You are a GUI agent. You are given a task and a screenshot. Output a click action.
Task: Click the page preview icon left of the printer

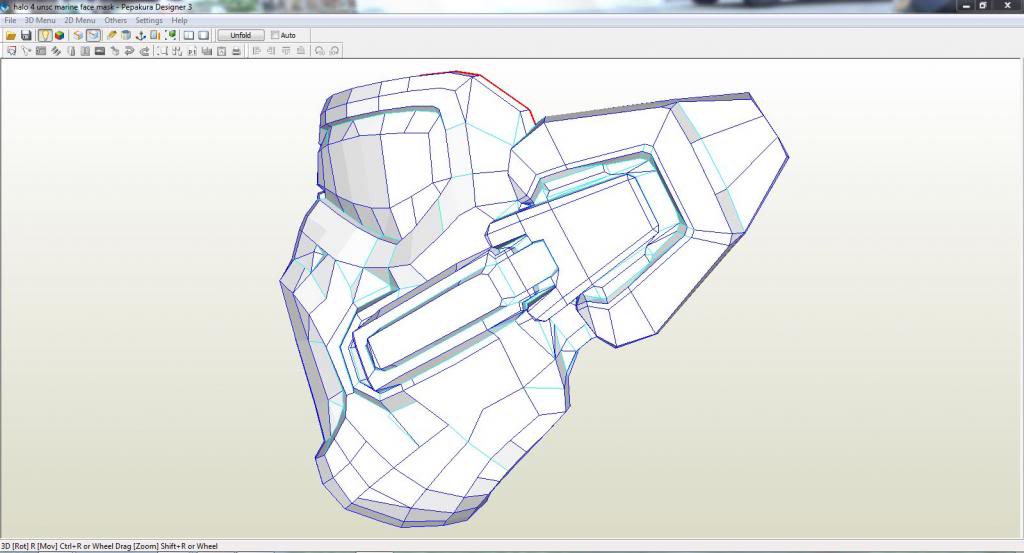(221, 51)
